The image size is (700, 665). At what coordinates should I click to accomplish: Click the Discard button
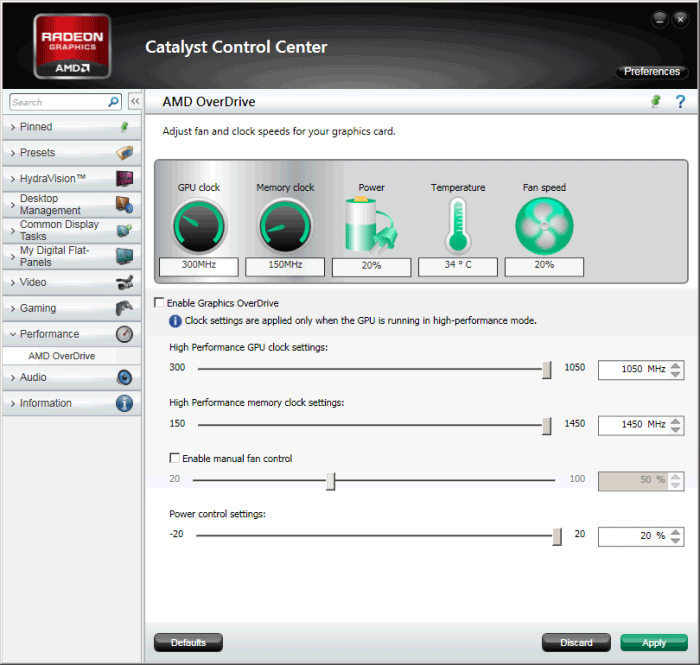pos(576,643)
